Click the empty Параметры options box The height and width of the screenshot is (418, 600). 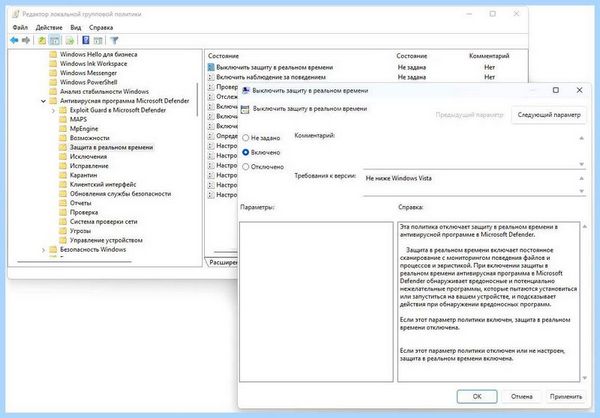(316, 302)
